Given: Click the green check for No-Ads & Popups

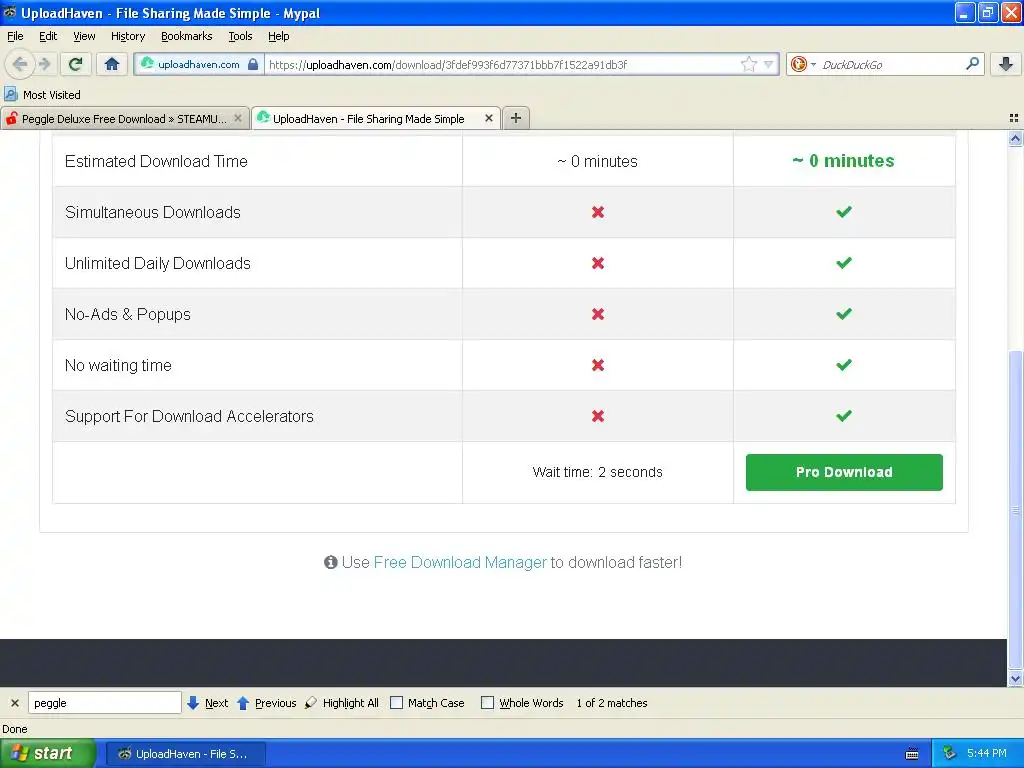Looking at the screenshot, I should click(844, 313).
